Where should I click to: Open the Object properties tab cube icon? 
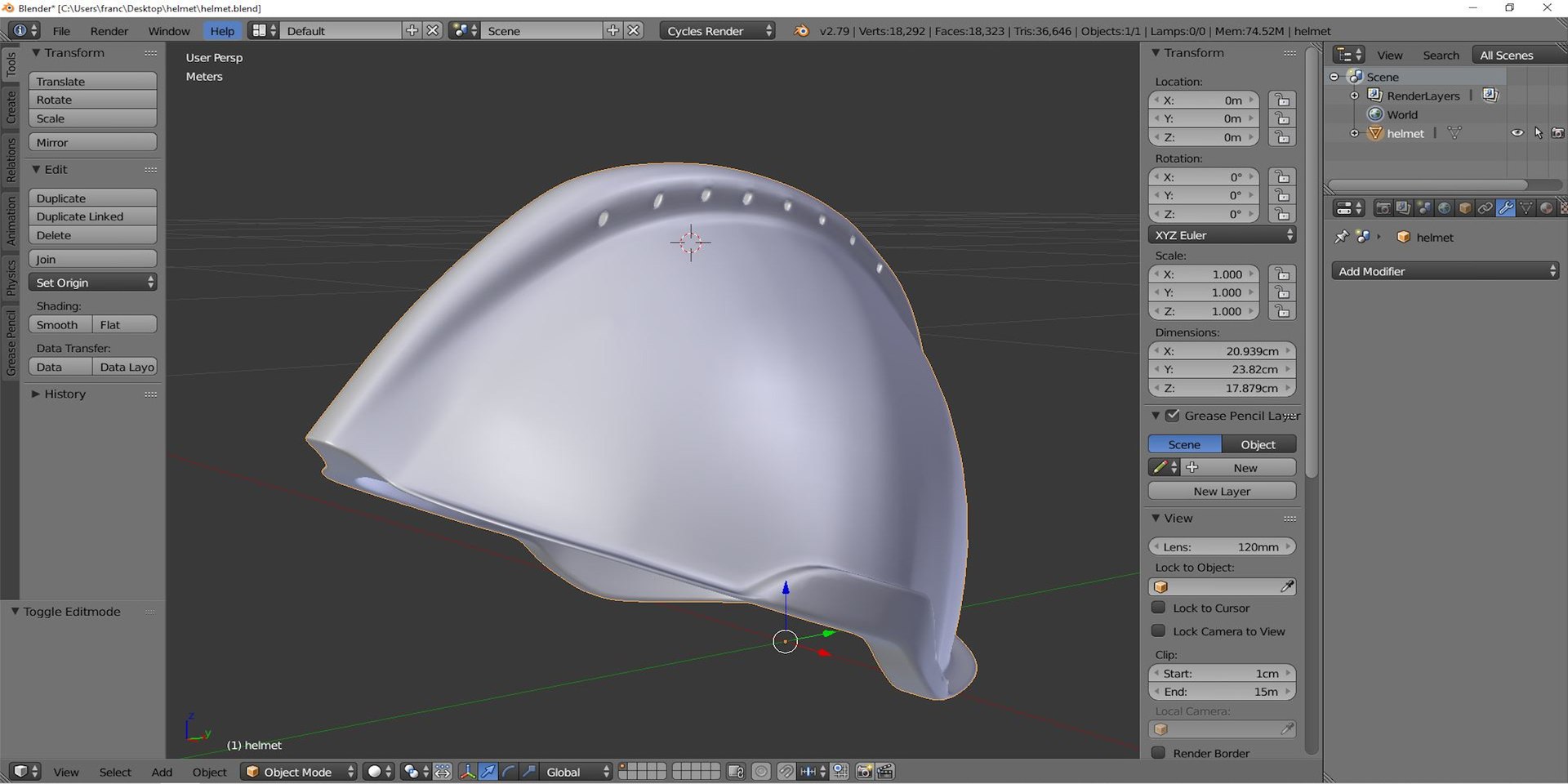[x=1465, y=208]
